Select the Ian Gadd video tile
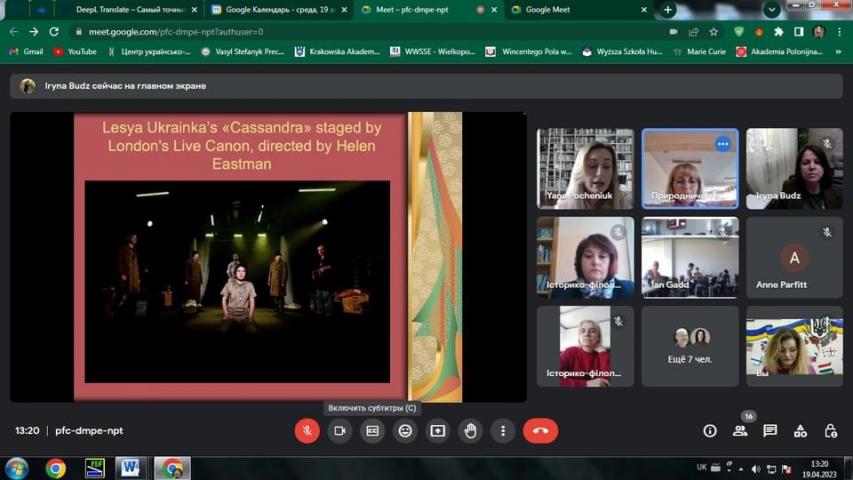 [690, 257]
